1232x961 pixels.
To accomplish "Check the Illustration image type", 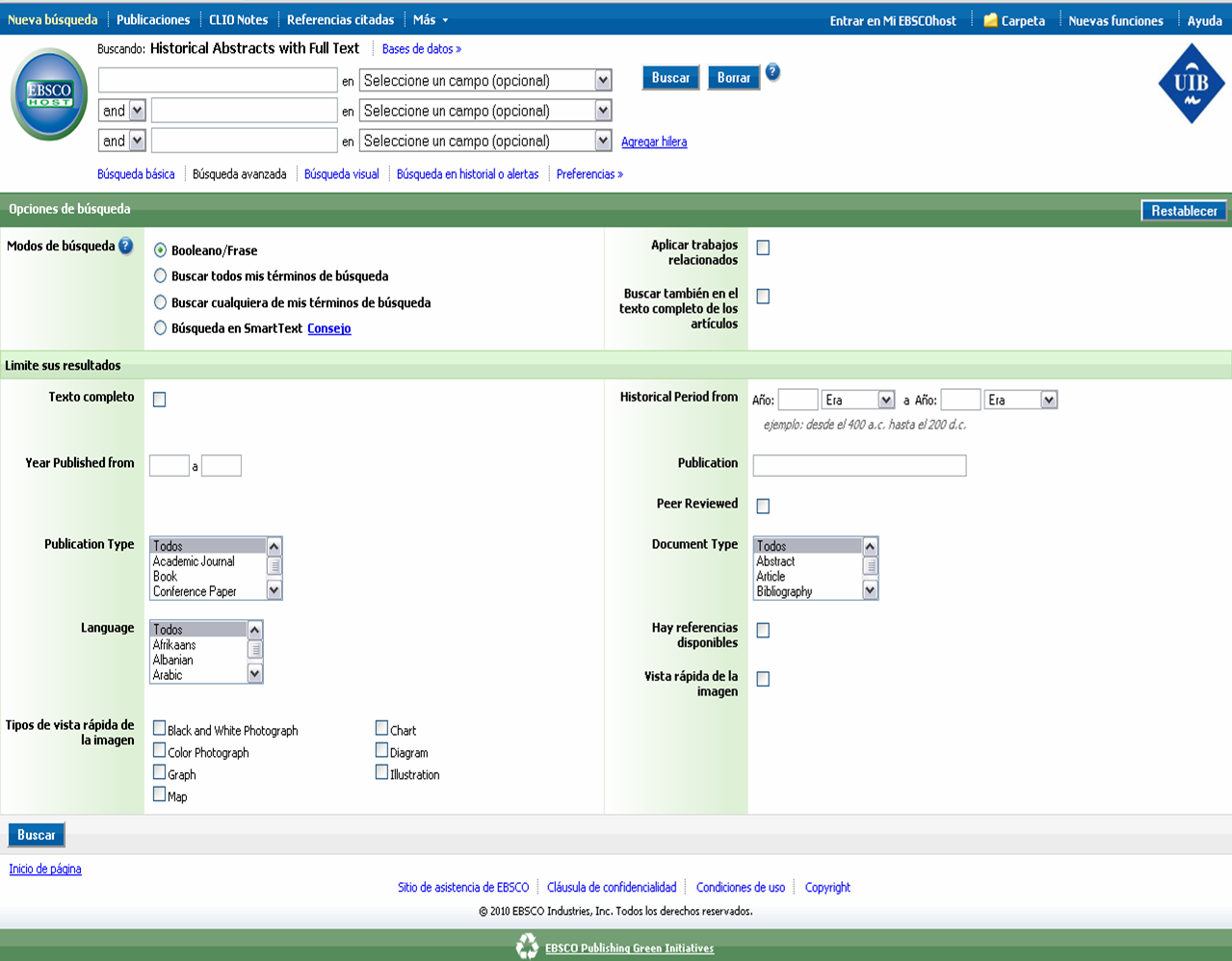I will coord(381,772).
